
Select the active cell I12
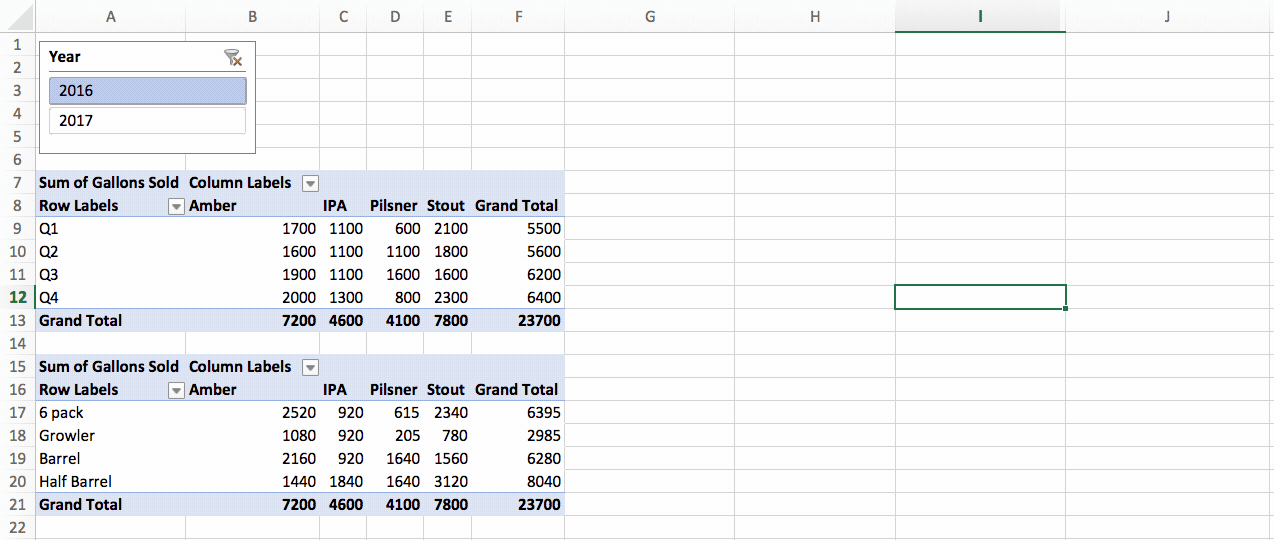click(x=980, y=297)
